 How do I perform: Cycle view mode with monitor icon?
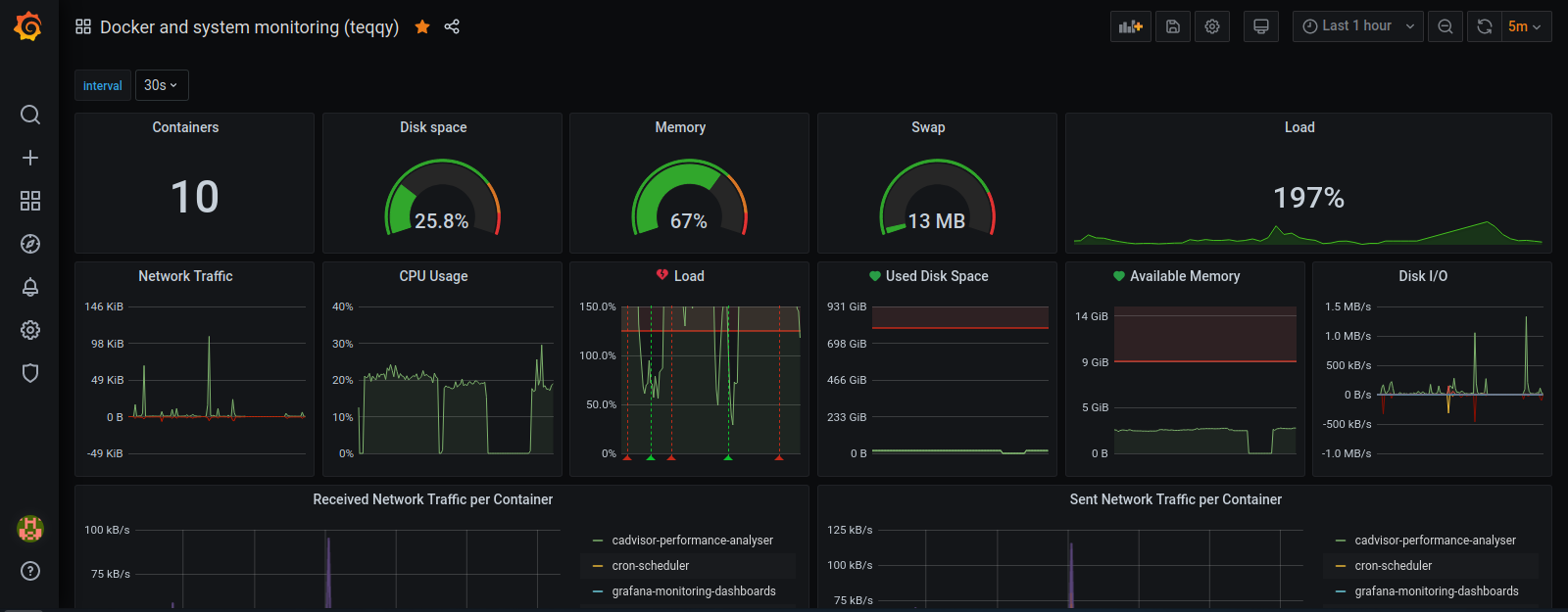tap(1261, 26)
